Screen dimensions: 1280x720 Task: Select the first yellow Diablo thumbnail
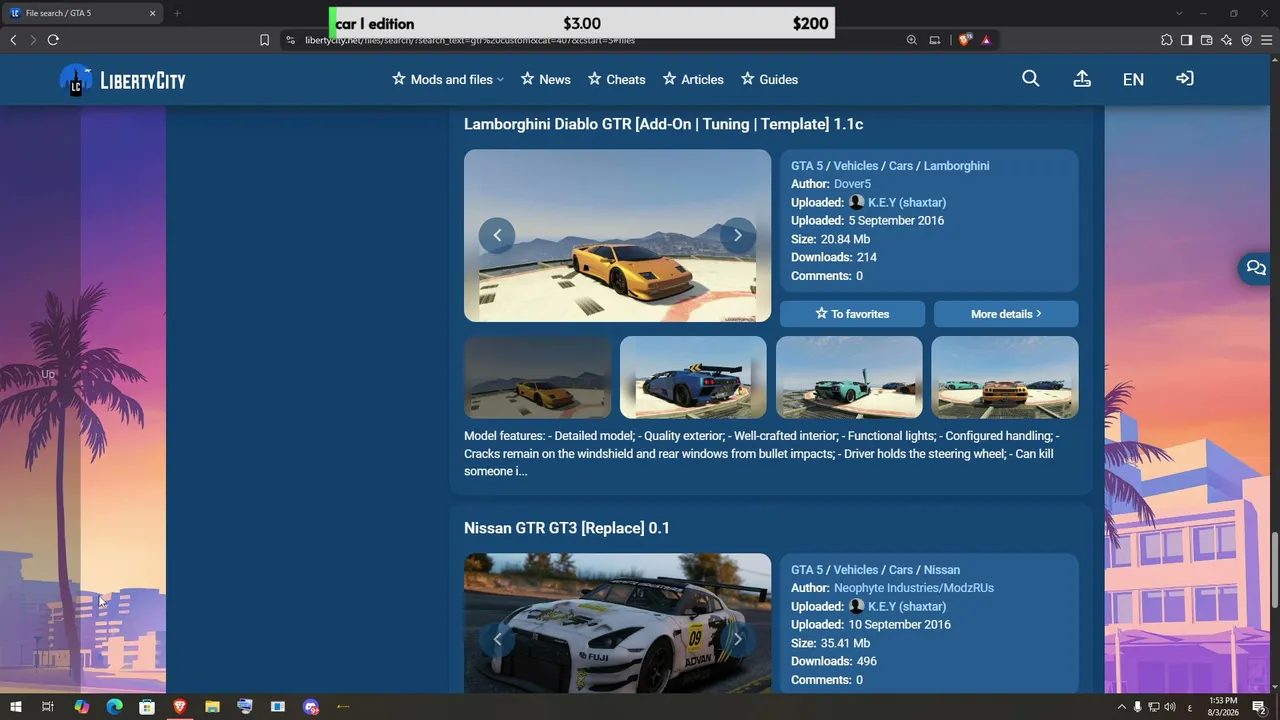pyautogui.click(x=538, y=377)
